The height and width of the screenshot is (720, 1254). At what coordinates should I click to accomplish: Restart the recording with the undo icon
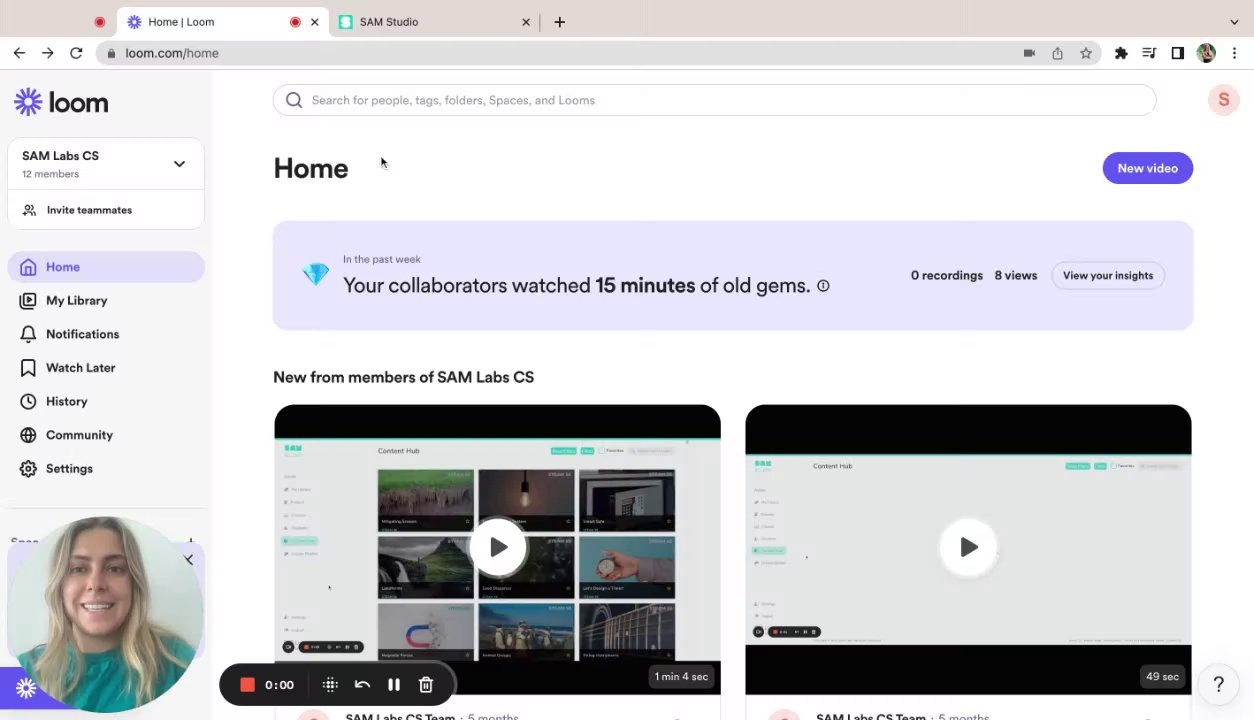tap(362, 685)
